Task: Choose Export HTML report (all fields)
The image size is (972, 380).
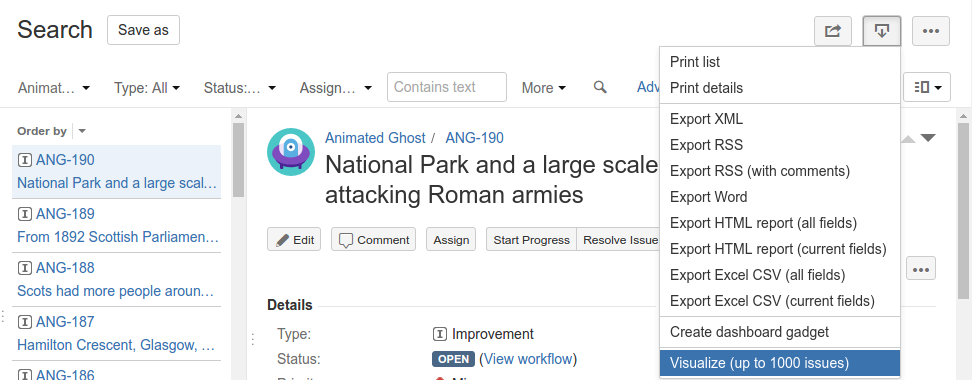Action: pos(780,223)
